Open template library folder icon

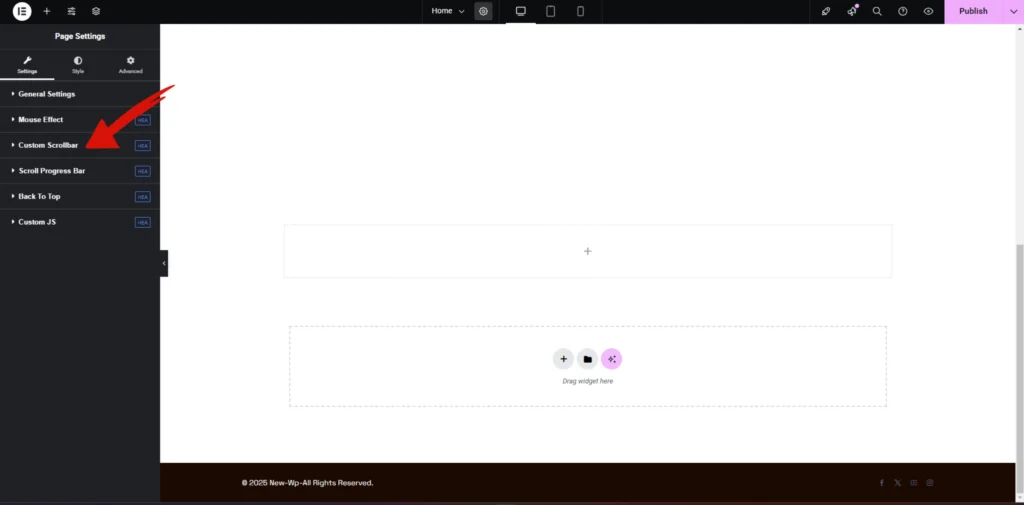[588, 359]
